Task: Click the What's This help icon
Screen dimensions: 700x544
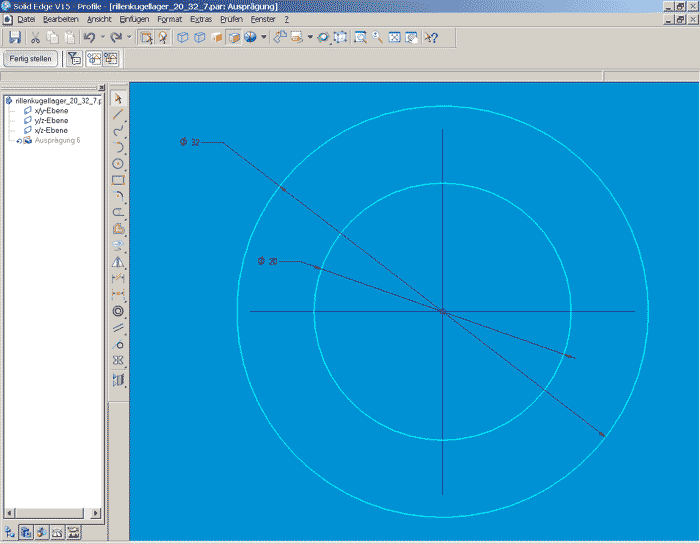Action: (431, 37)
